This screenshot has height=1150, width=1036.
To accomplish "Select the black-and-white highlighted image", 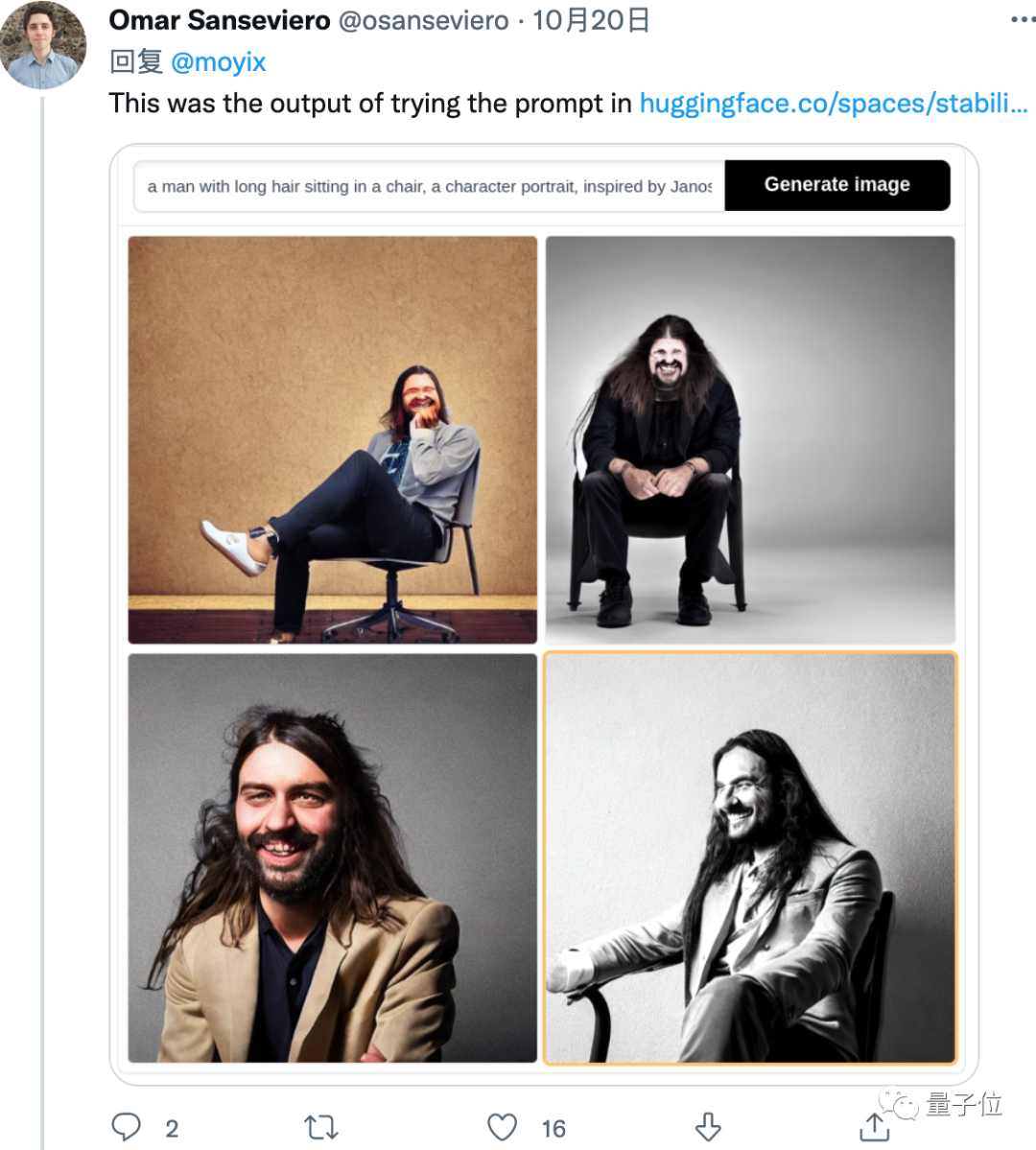I will (x=749, y=857).
